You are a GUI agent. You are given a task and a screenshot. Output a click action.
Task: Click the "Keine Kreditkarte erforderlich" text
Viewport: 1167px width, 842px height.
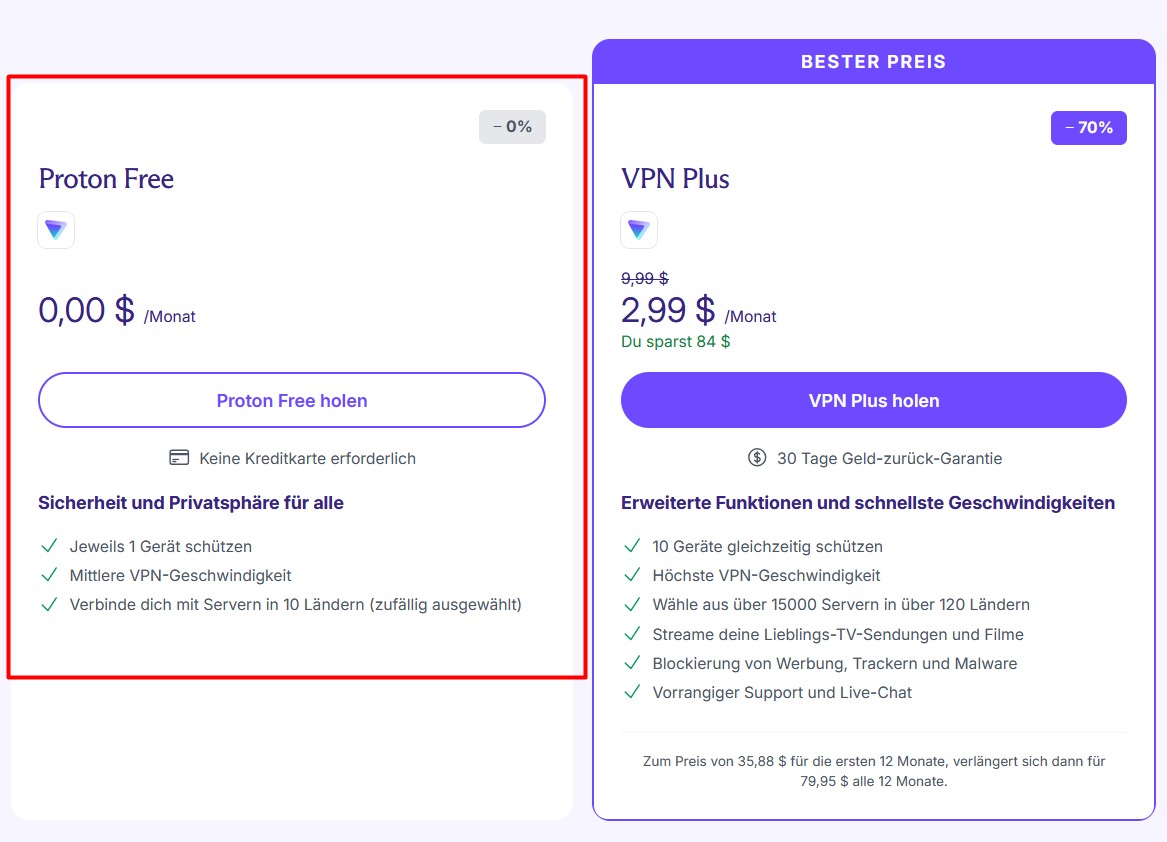(x=307, y=458)
